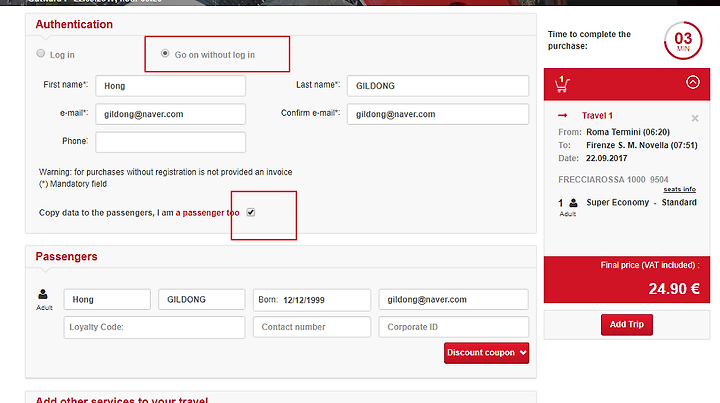Click the Travel 1 red arrow icon
This screenshot has height=403, width=720.
(x=562, y=115)
